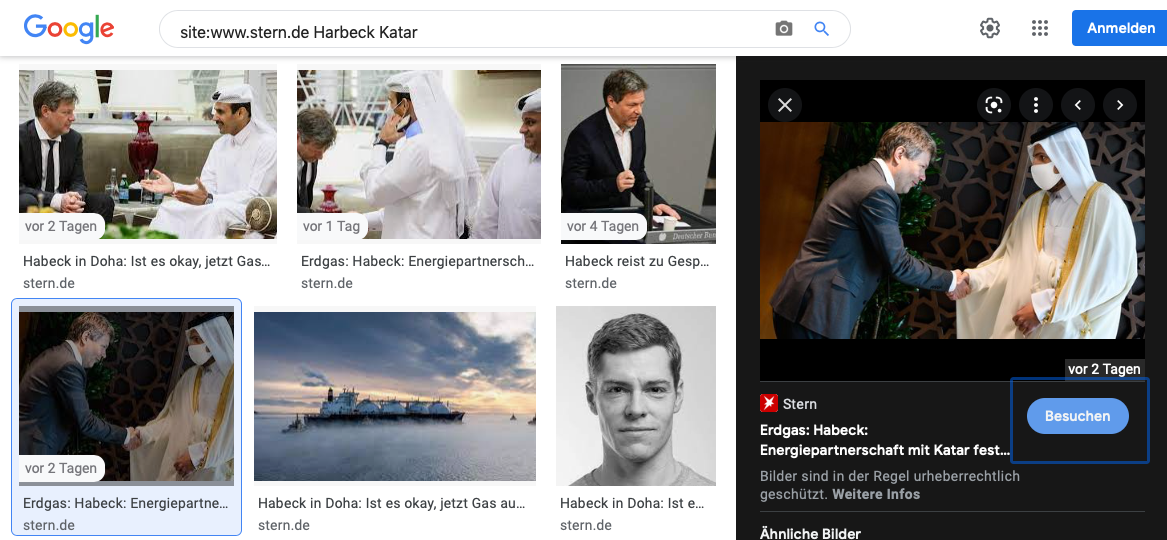The width and height of the screenshot is (1167, 540).
Task: Click the Google logo
Action: pyautogui.click(x=69, y=29)
